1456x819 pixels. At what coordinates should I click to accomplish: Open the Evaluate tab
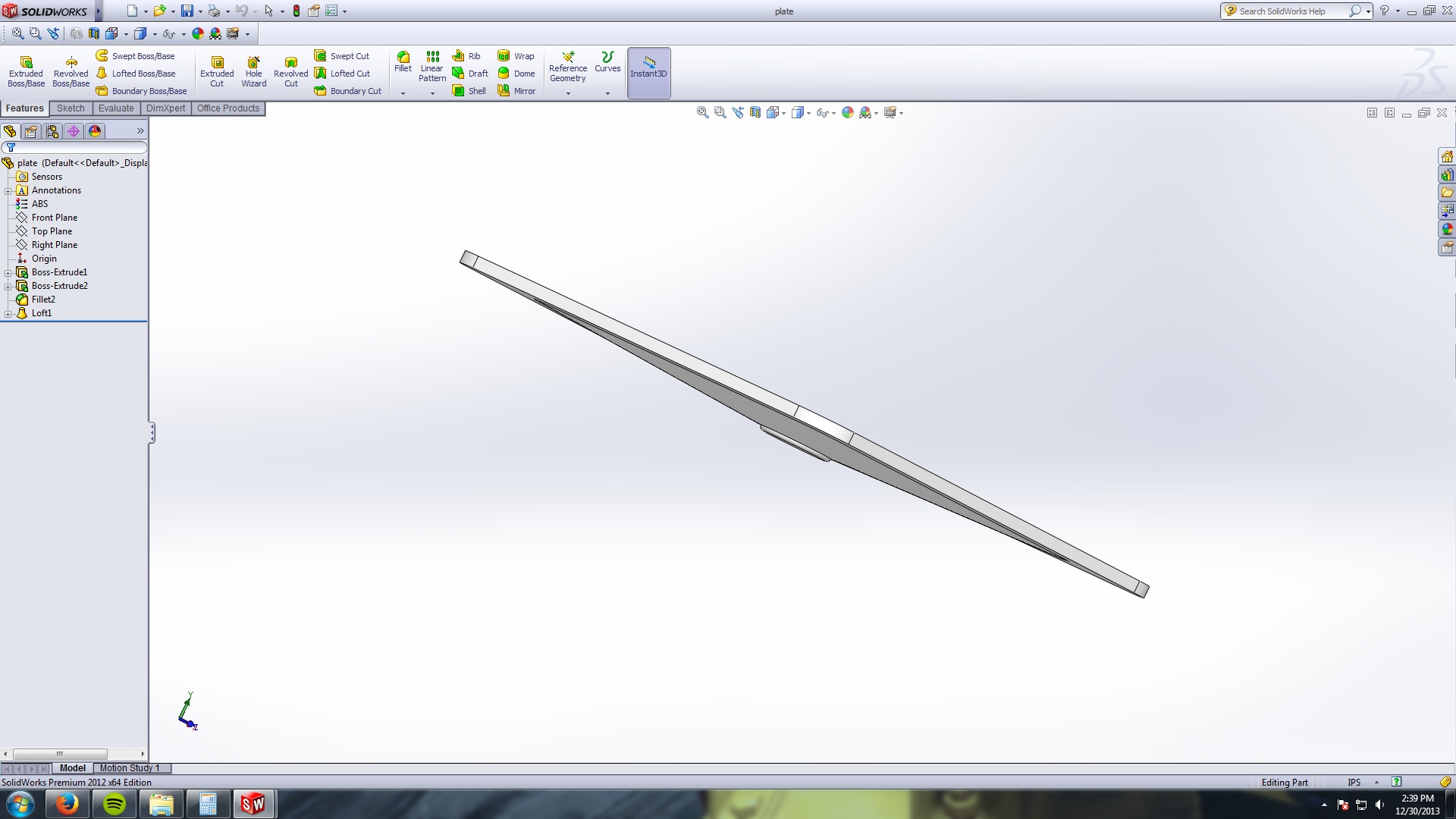click(x=115, y=108)
